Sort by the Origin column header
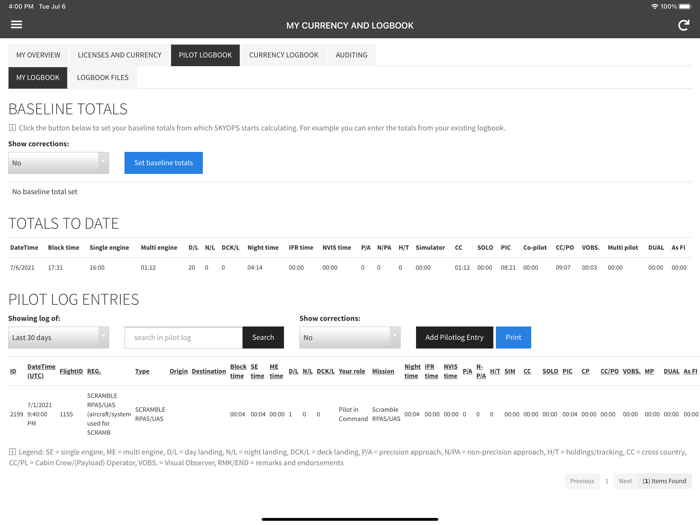 click(x=179, y=371)
